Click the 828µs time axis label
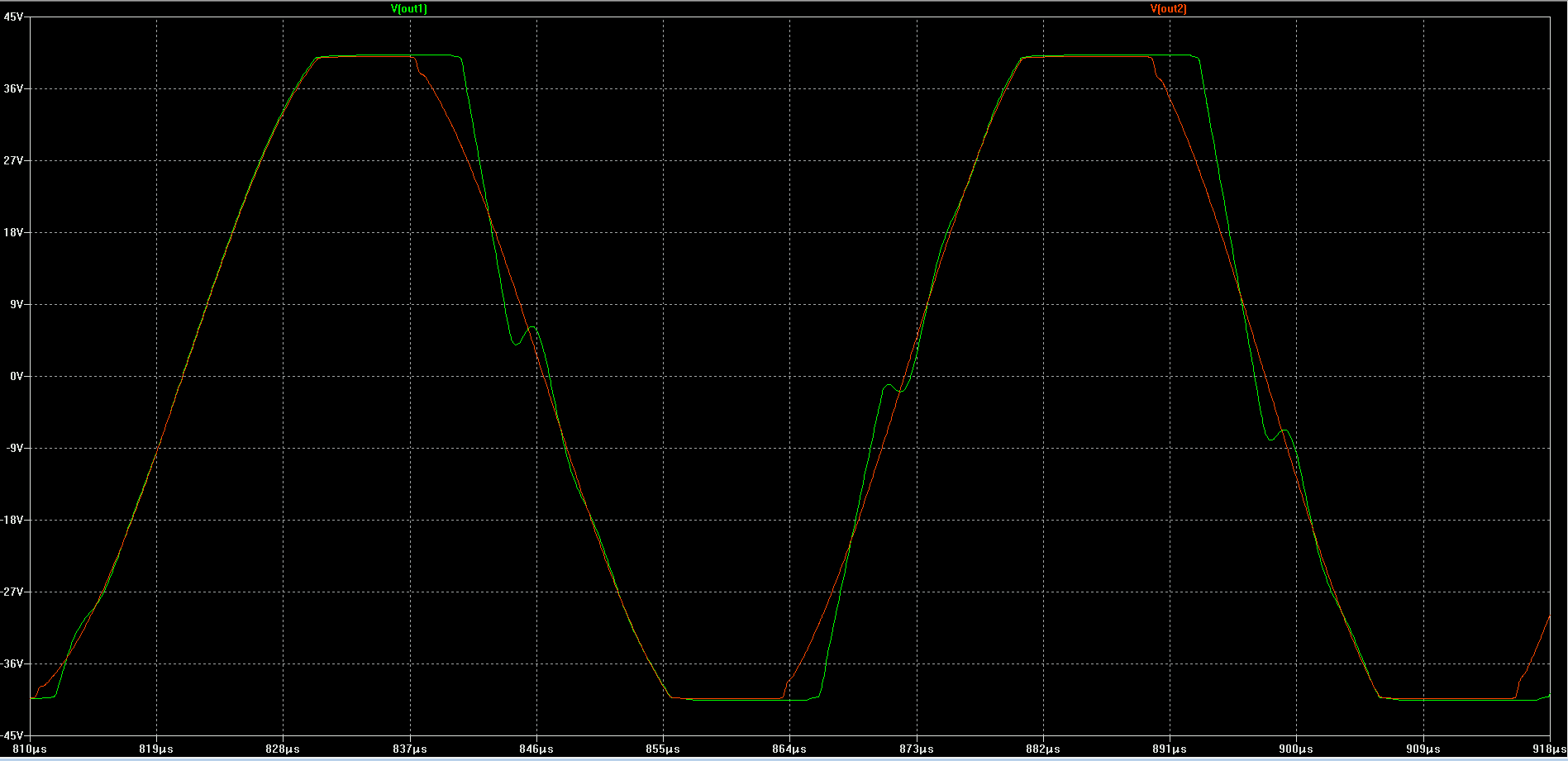The image size is (1568, 761). point(283,749)
